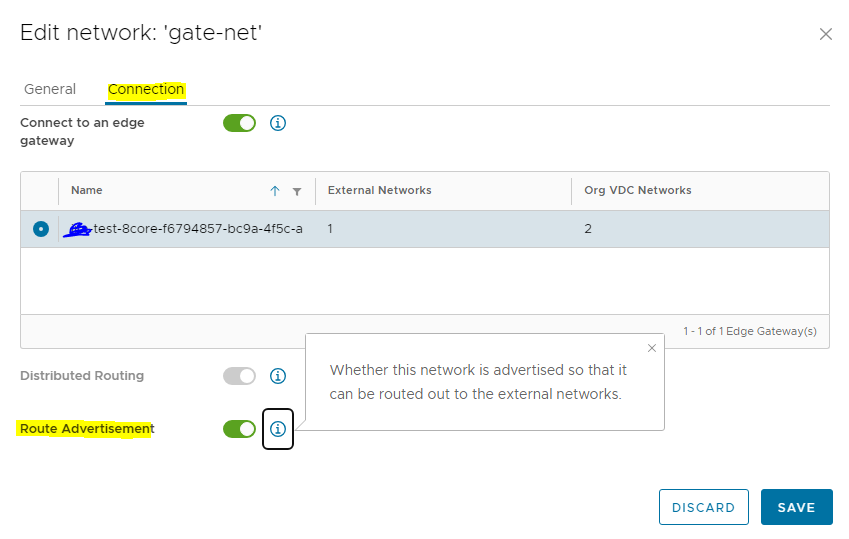This screenshot has height=539, width=849.
Task: Close the Edit network dialog
Action: (826, 34)
